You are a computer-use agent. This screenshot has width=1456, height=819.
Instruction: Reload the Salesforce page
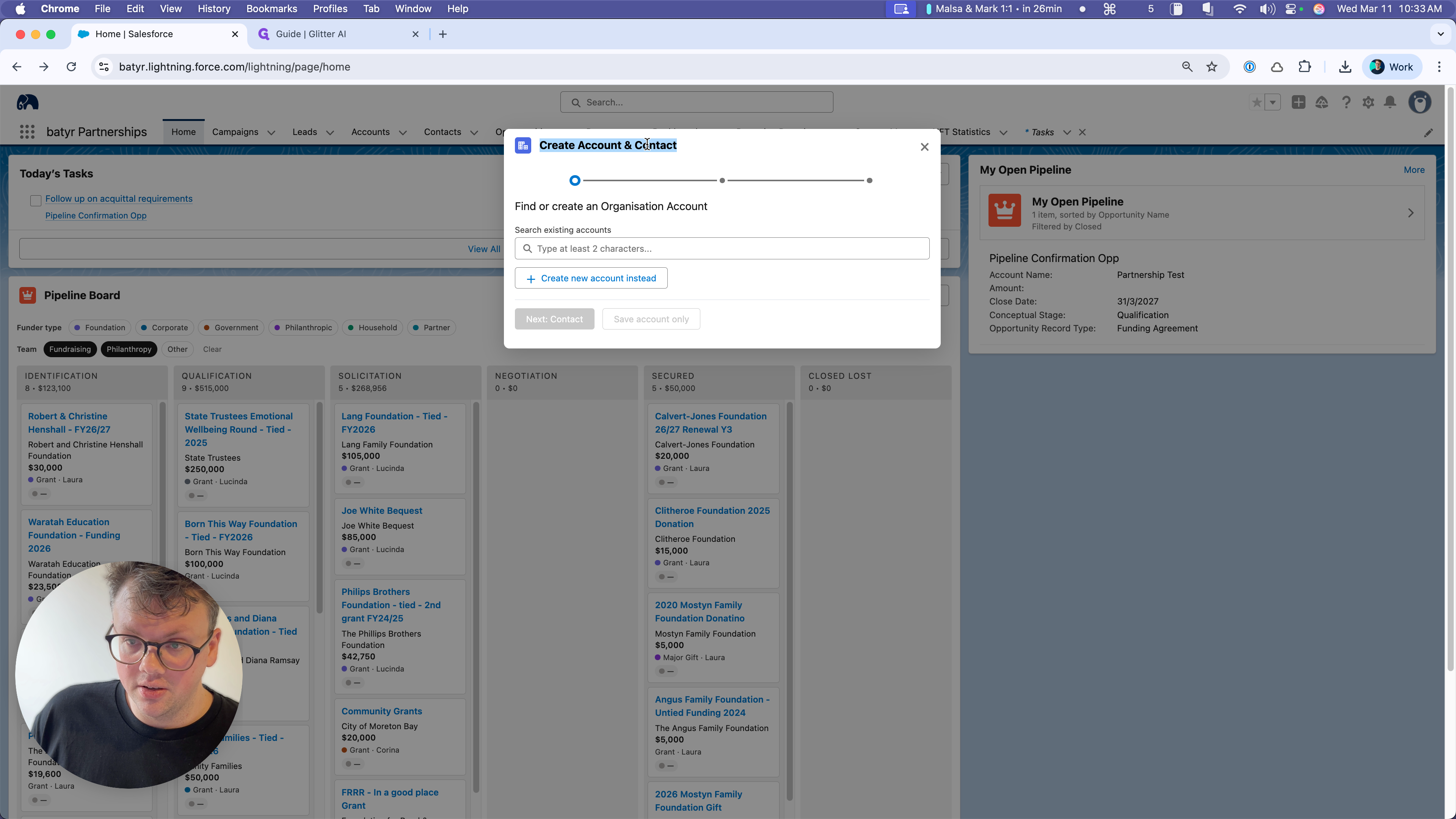71,67
